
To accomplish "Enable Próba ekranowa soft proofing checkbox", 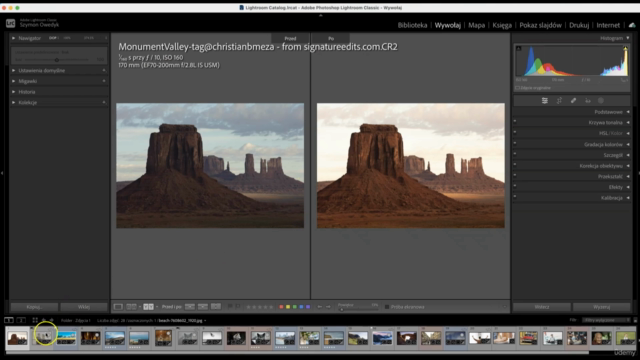I will coord(387,307).
